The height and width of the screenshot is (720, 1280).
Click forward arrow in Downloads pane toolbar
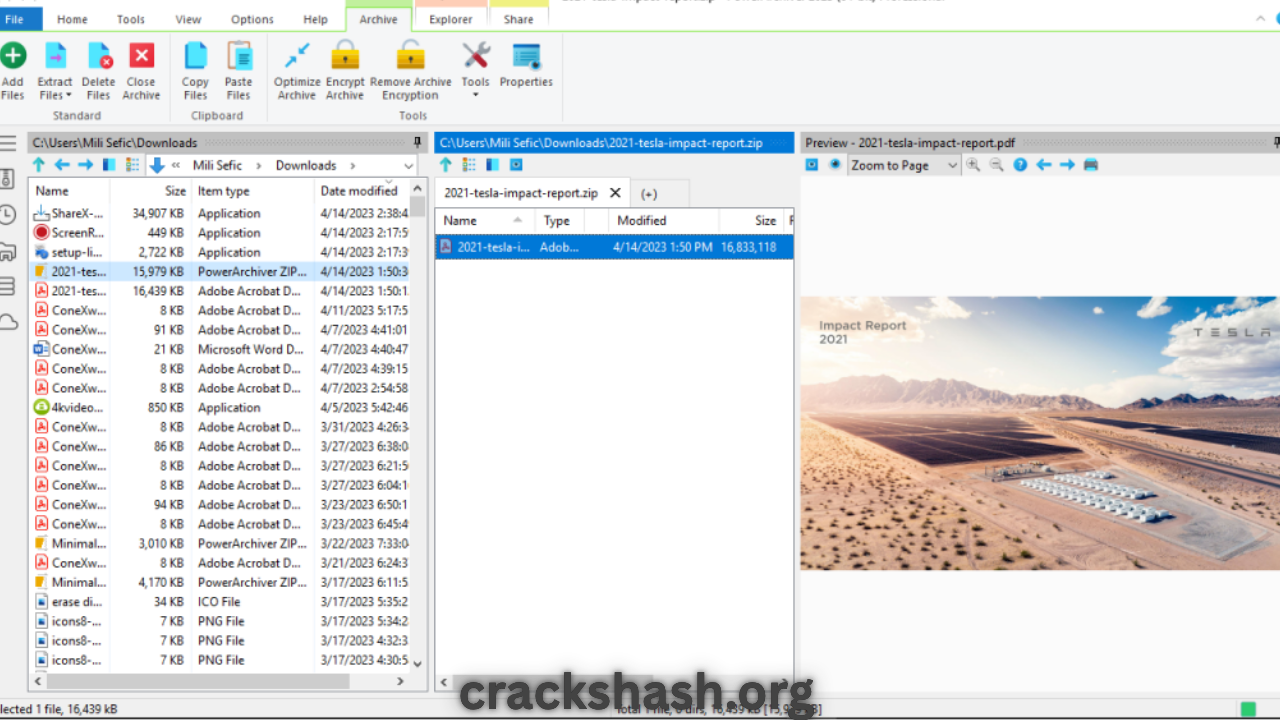85,165
